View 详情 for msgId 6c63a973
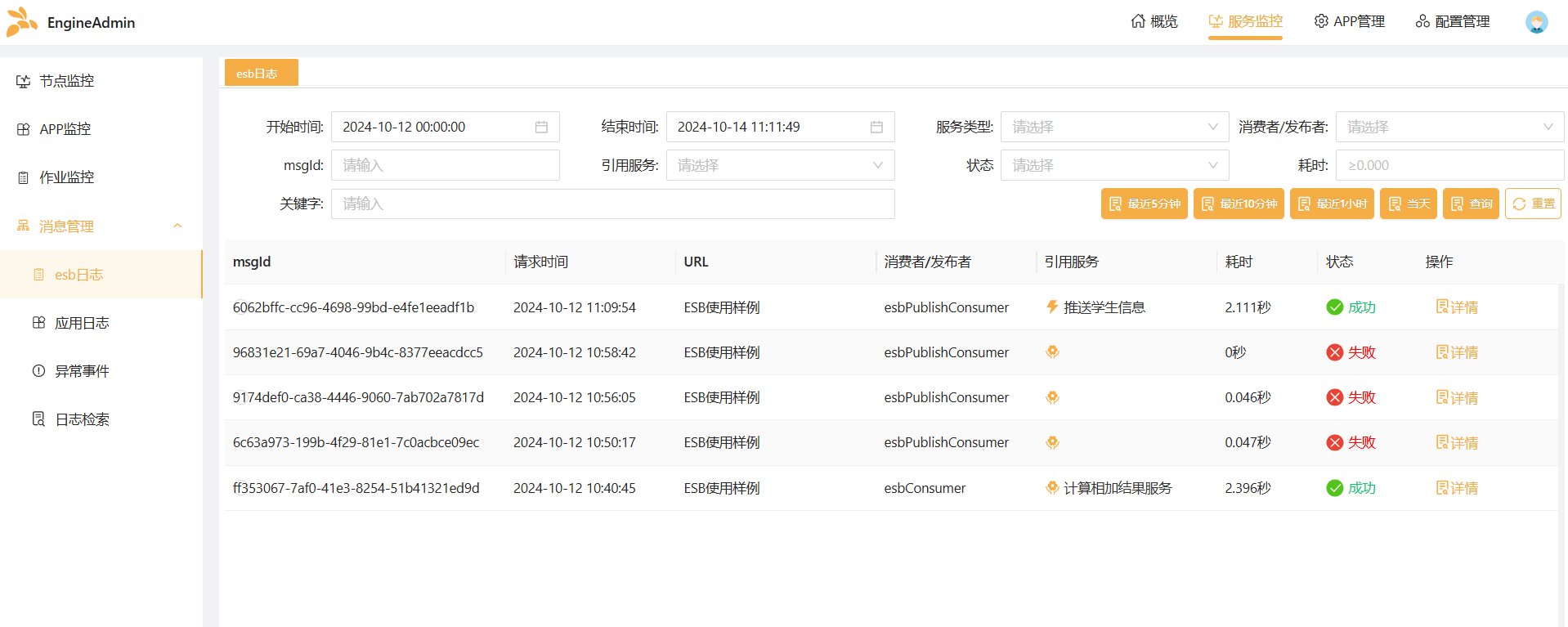Screen dimensions: 1568x627 [x=1457, y=442]
